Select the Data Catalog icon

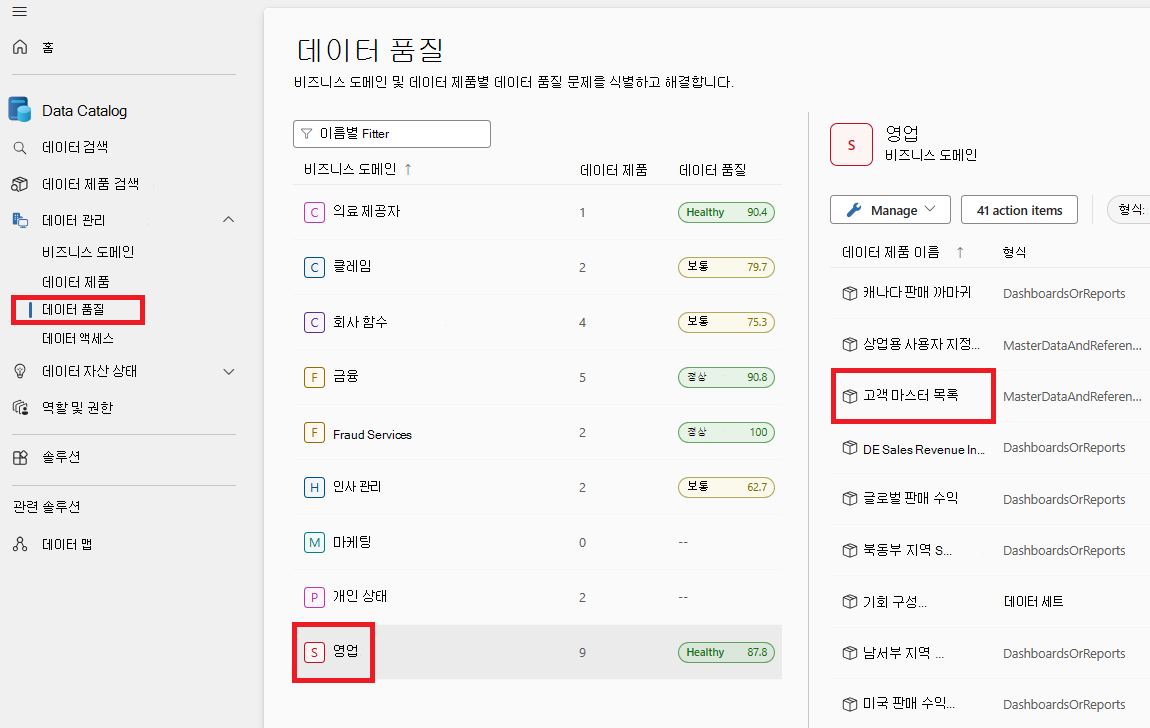pyautogui.click(x=19, y=109)
